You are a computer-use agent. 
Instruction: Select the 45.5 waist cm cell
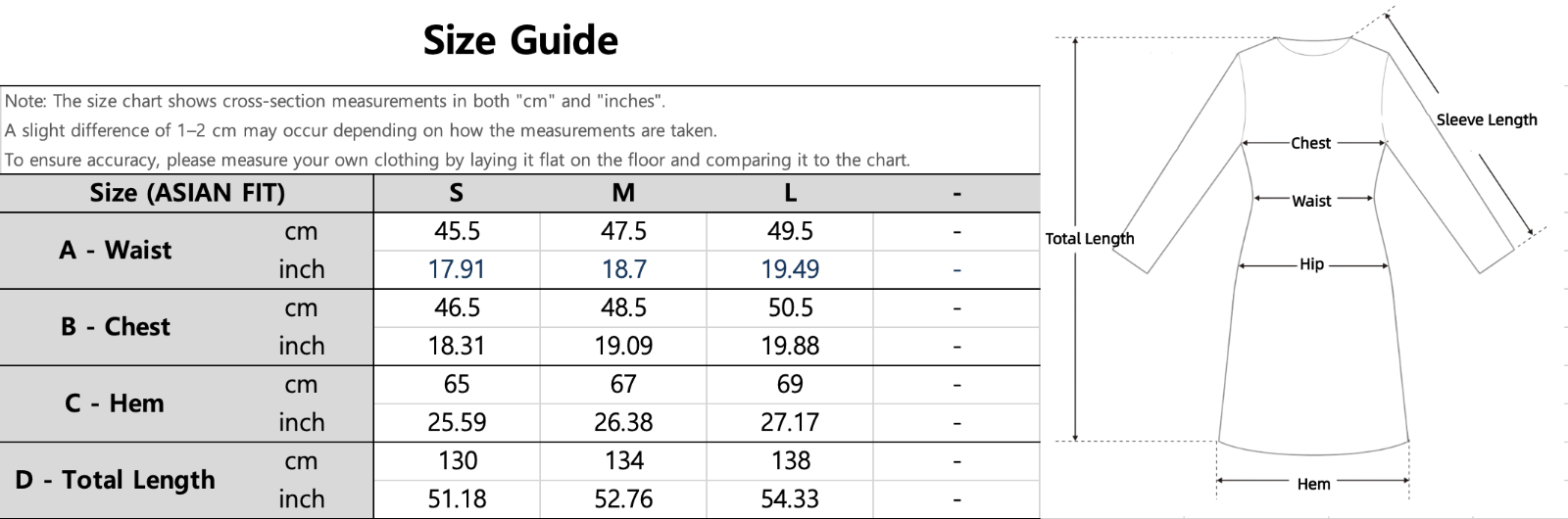(457, 231)
